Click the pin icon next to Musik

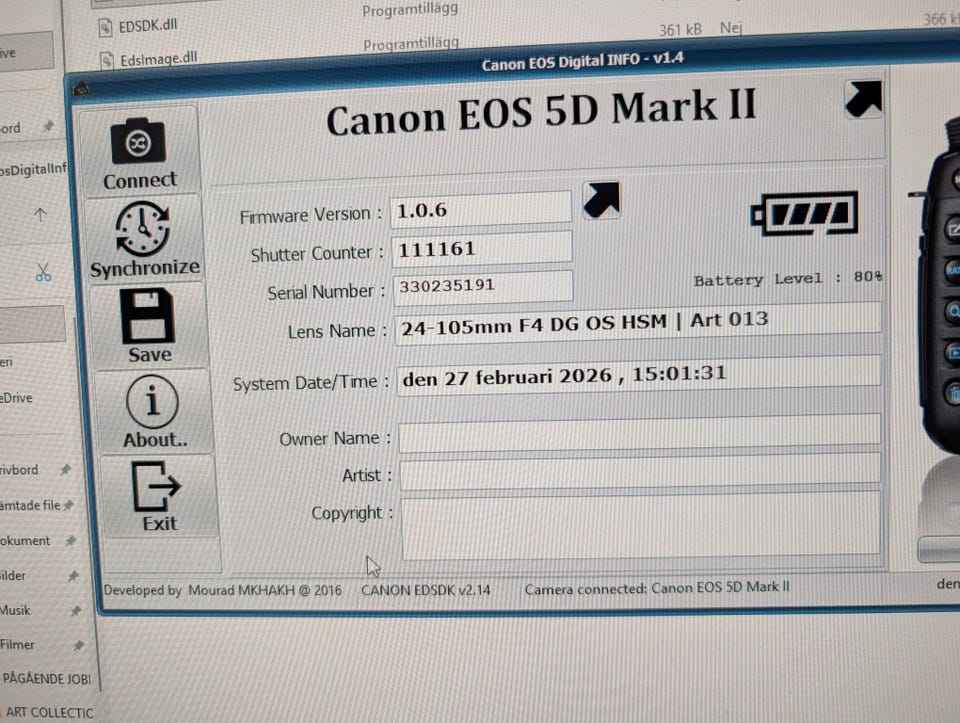pos(77,610)
